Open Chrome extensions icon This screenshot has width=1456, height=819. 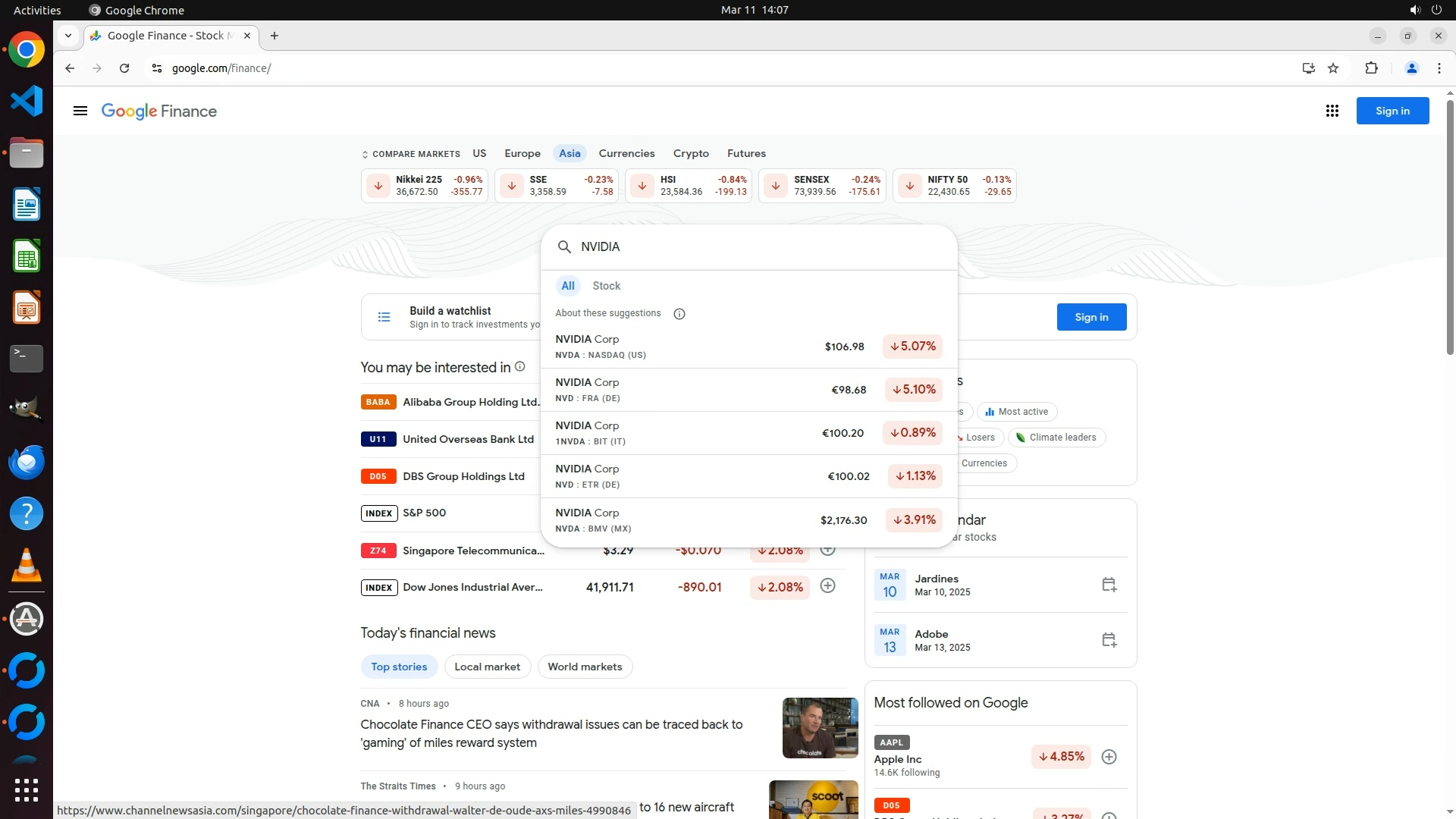[x=1371, y=68]
